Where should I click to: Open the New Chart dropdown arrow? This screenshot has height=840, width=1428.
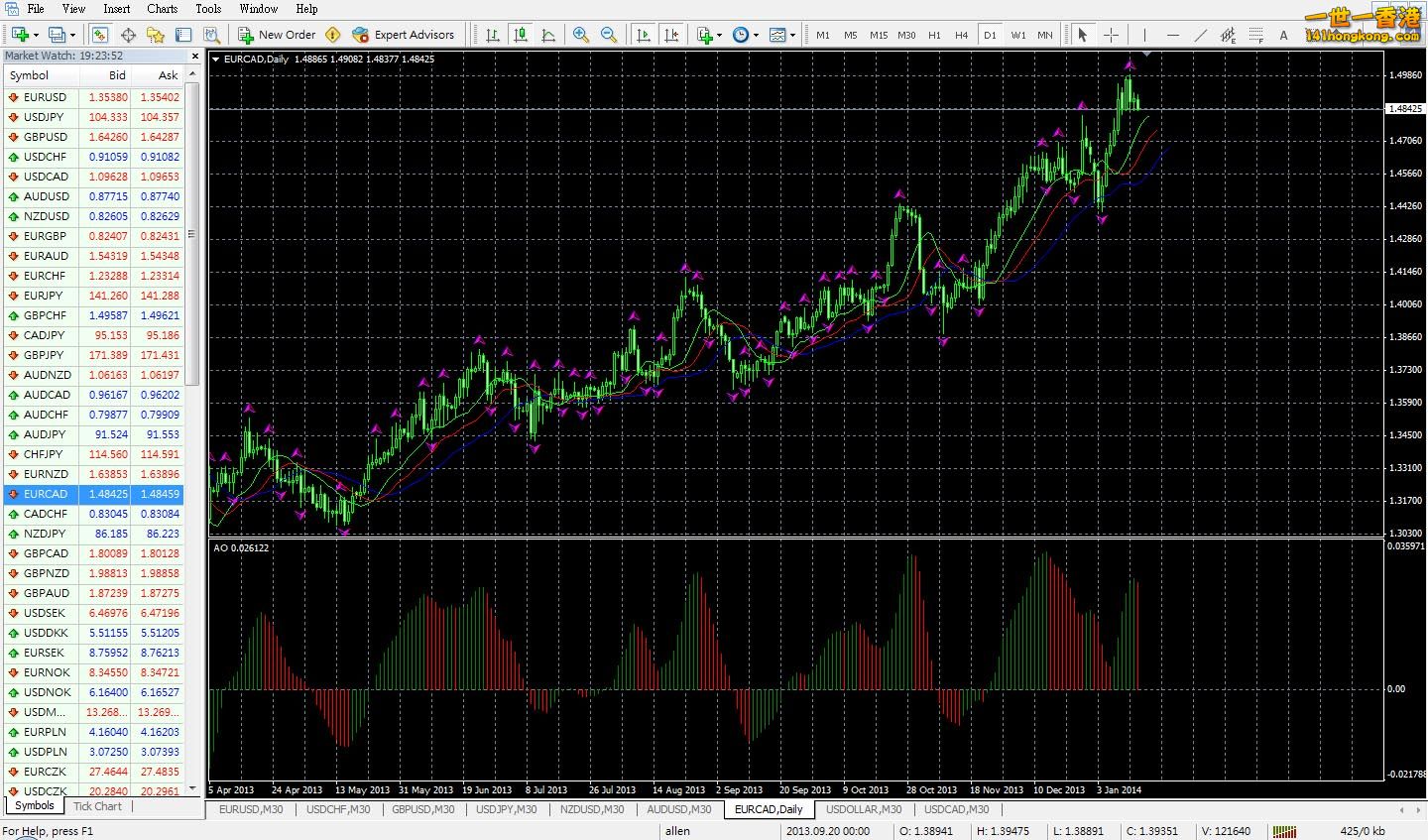[36, 35]
